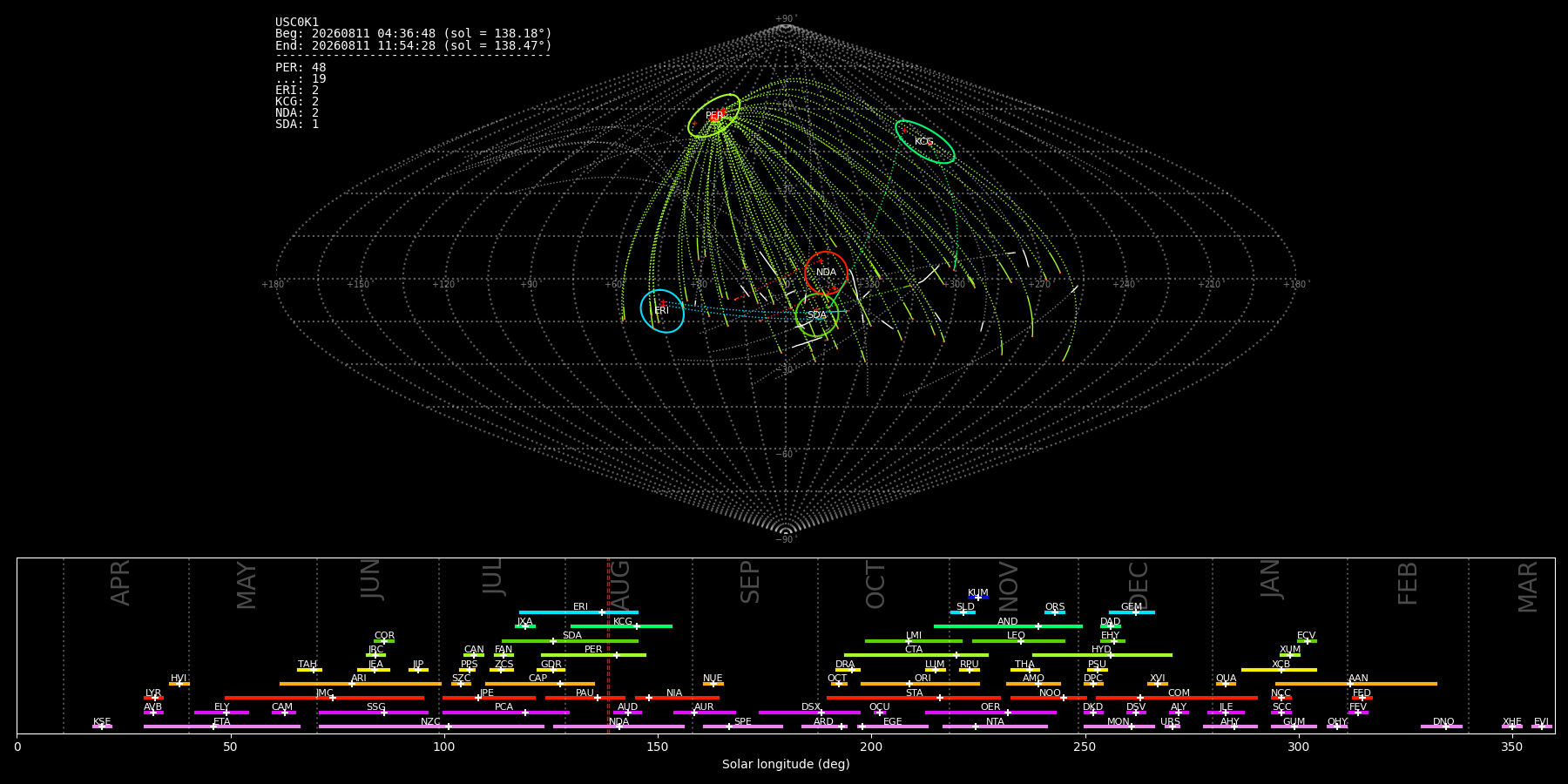The width and height of the screenshot is (1568, 784).
Task: Select the LEO shower bar in November
Action: pyautogui.click(x=1018, y=641)
